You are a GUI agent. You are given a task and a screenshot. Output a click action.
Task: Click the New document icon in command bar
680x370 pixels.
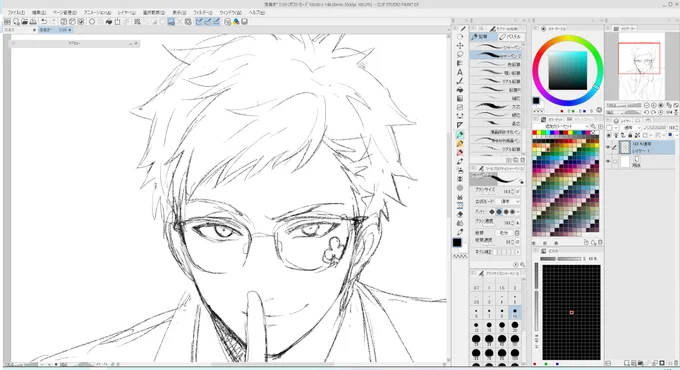(16, 21)
